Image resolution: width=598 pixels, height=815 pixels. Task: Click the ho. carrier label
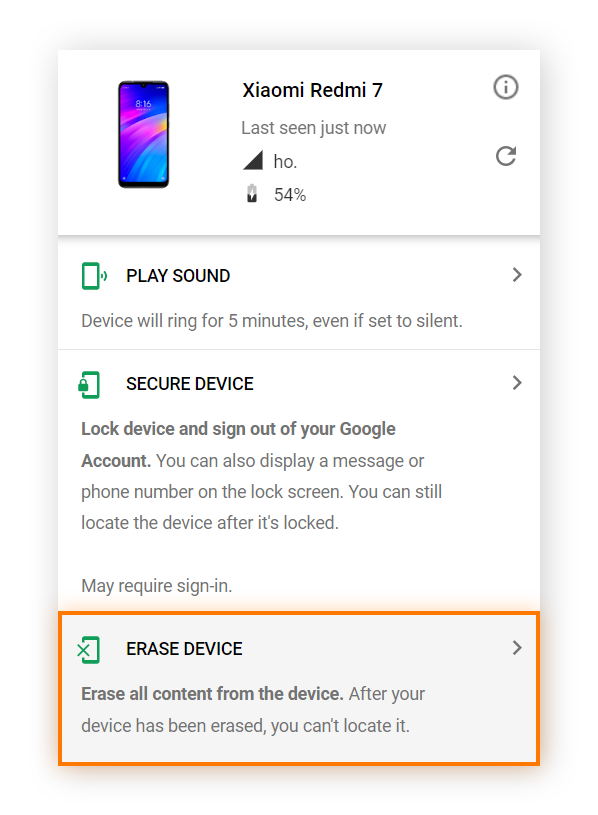tap(285, 160)
